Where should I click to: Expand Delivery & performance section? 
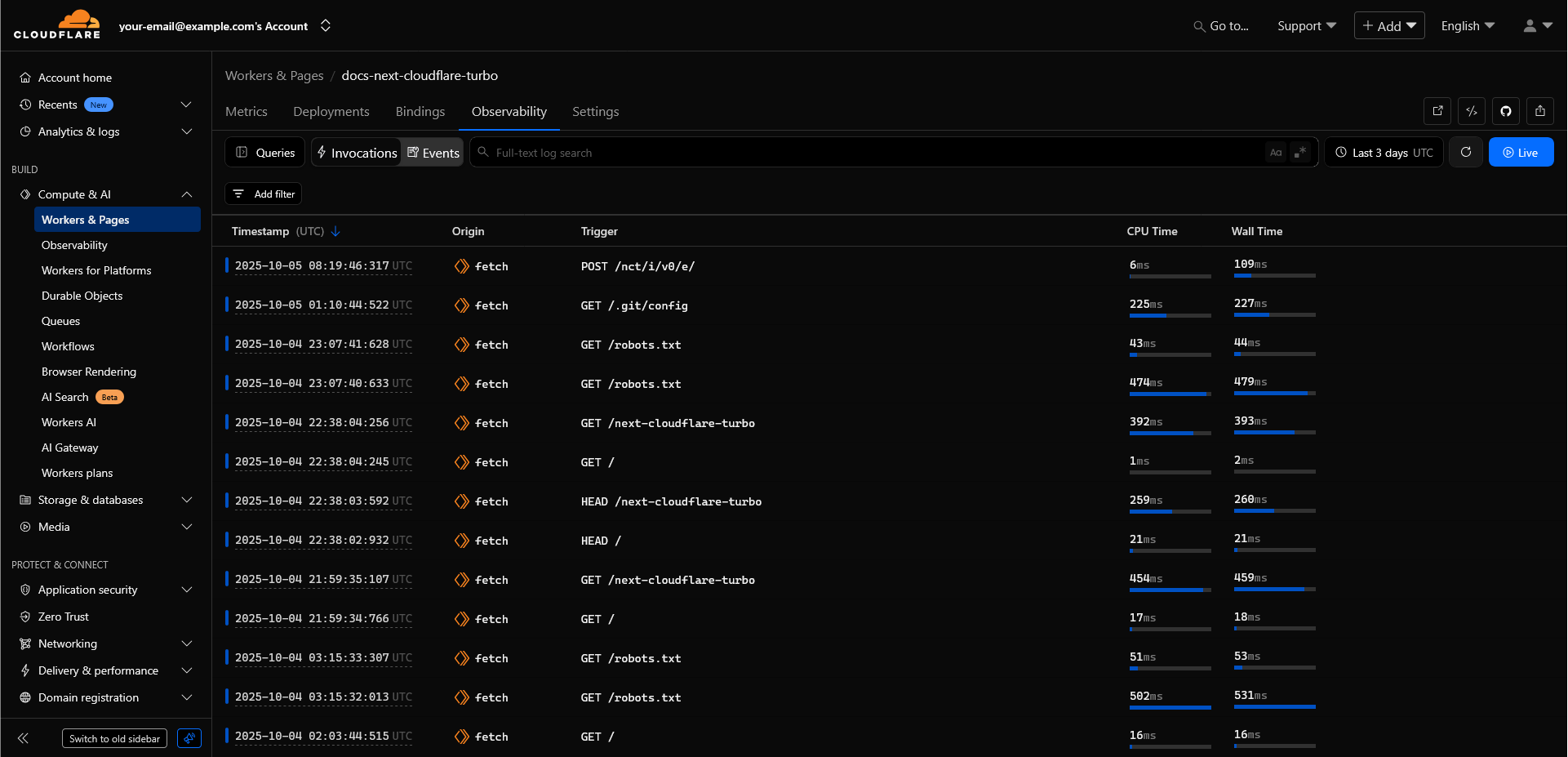[x=186, y=670]
